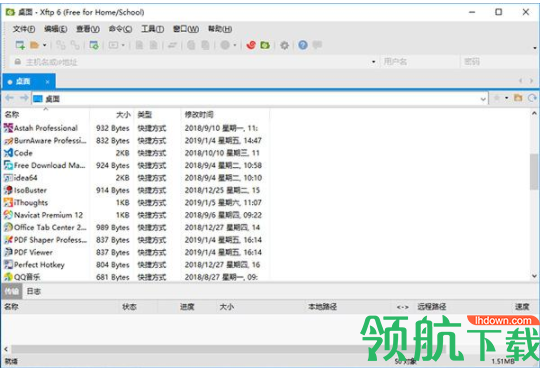Image resolution: width=540 pixels, height=368 pixels.
Task: Sort files by the 类型 column header
Action: tap(158, 114)
